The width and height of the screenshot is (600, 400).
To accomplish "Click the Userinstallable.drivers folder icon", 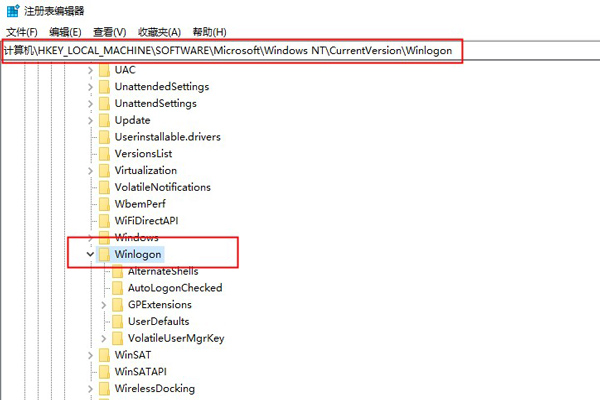I will (104, 137).
